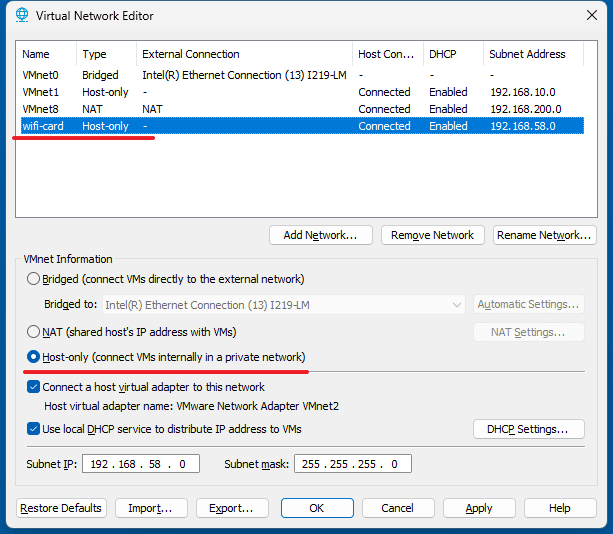613x534 pixels.
Task: Open Rename Network dialog
Action: [544, 235]
